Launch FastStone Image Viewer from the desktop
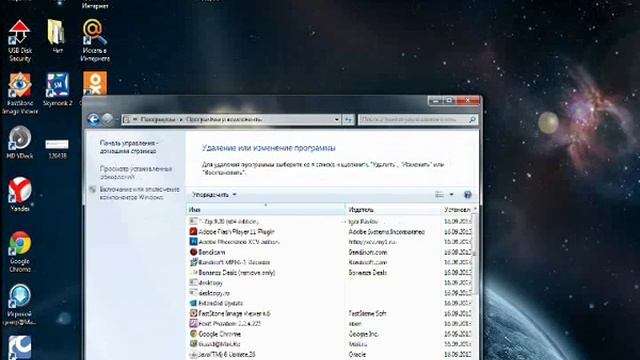Screen dimensions: 640x360 19,93
